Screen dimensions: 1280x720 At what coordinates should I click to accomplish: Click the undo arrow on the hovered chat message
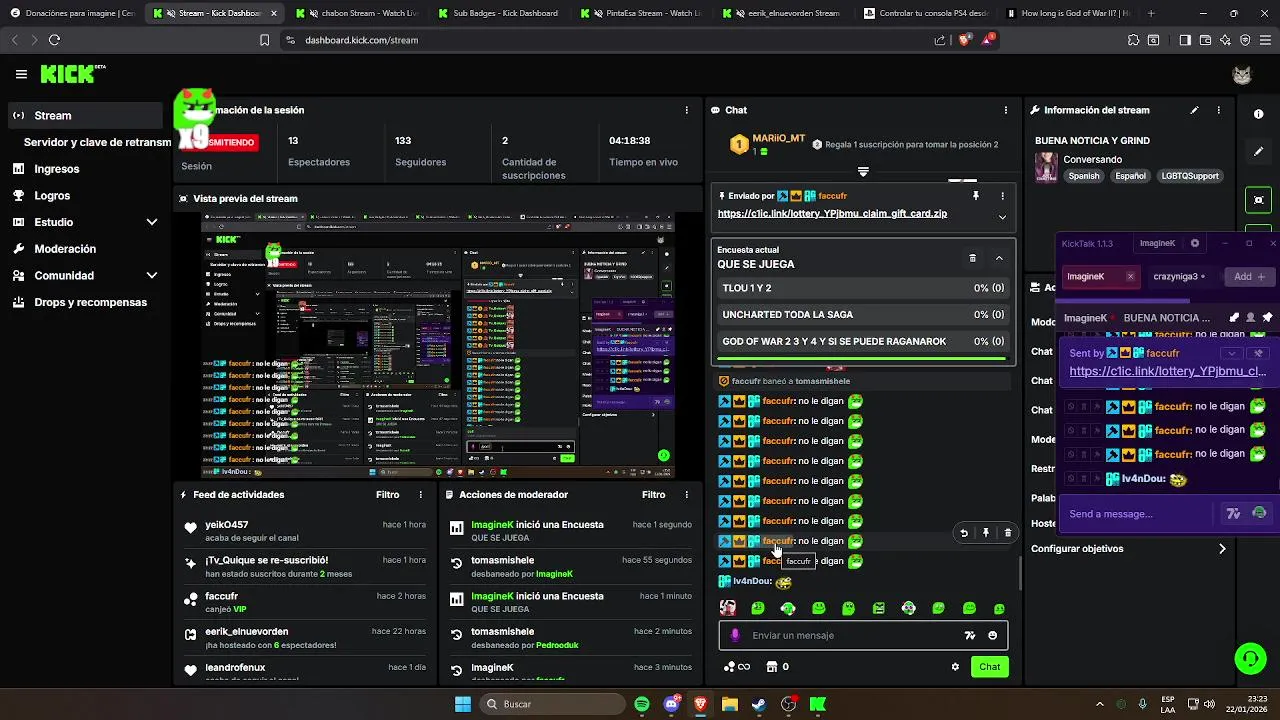coord(964,533)
